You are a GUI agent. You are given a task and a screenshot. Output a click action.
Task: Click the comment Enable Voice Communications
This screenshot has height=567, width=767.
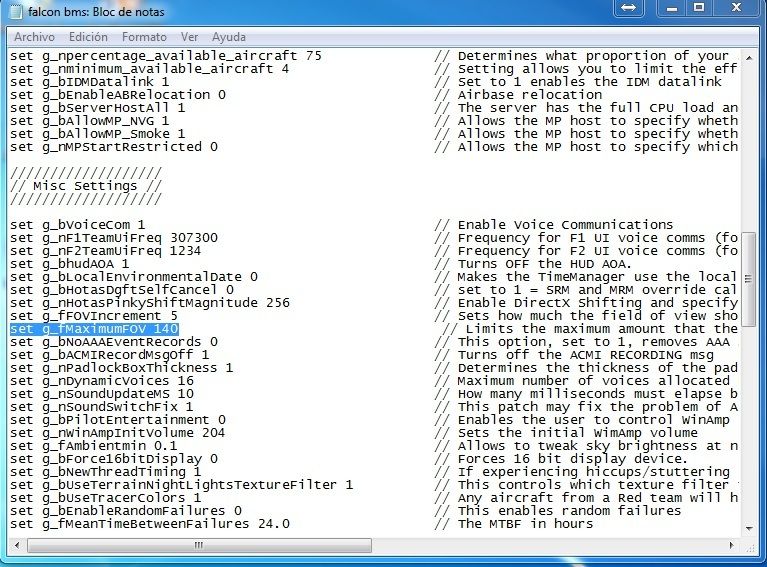(x=553, y=225)
